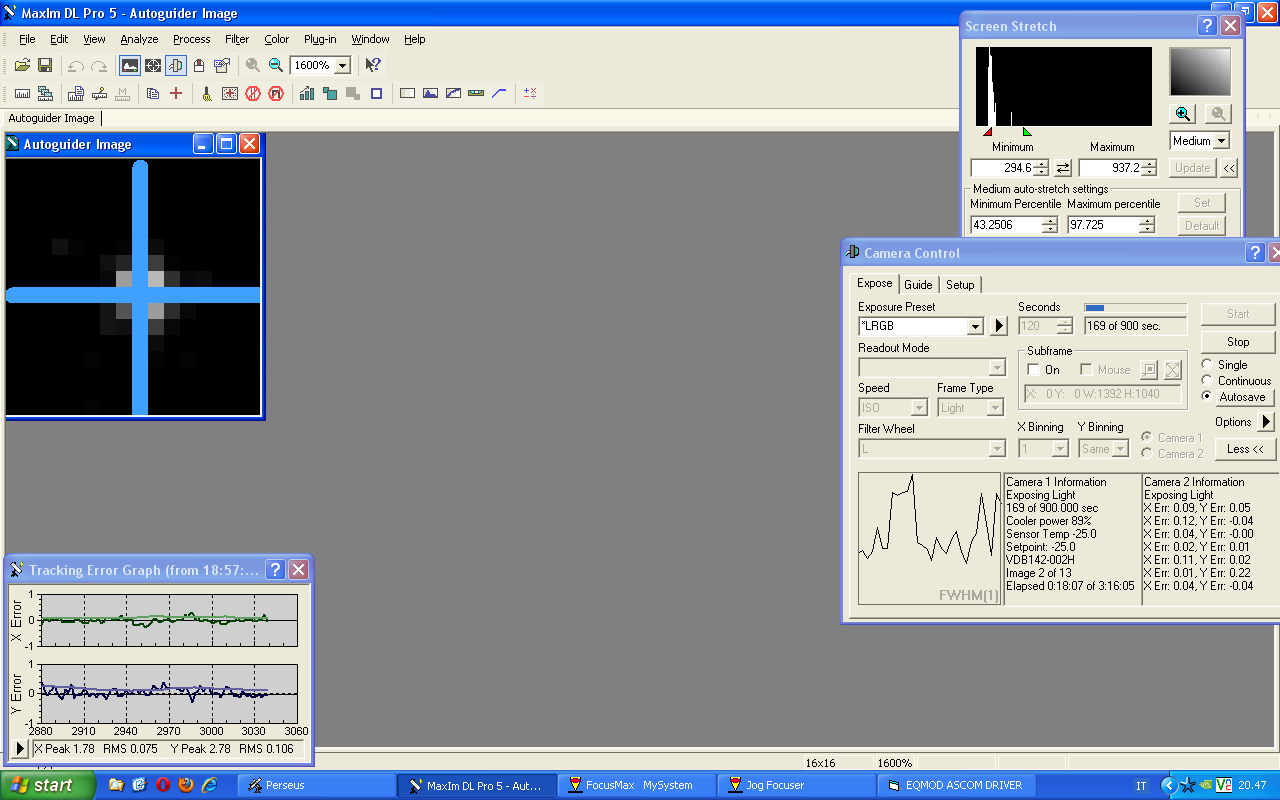Open the crosshair Information window icon
Screen dimensions: 1280x800
click(x=153, y=65)
